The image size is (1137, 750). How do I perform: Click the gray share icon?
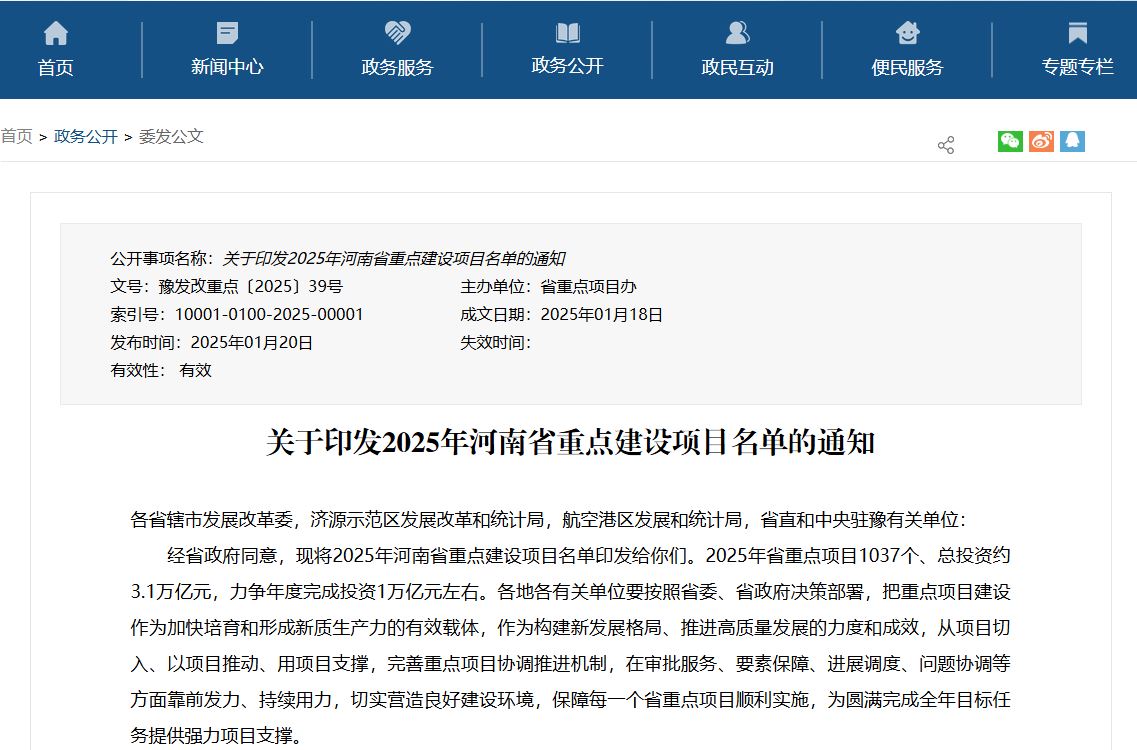[x=946, y=145]
